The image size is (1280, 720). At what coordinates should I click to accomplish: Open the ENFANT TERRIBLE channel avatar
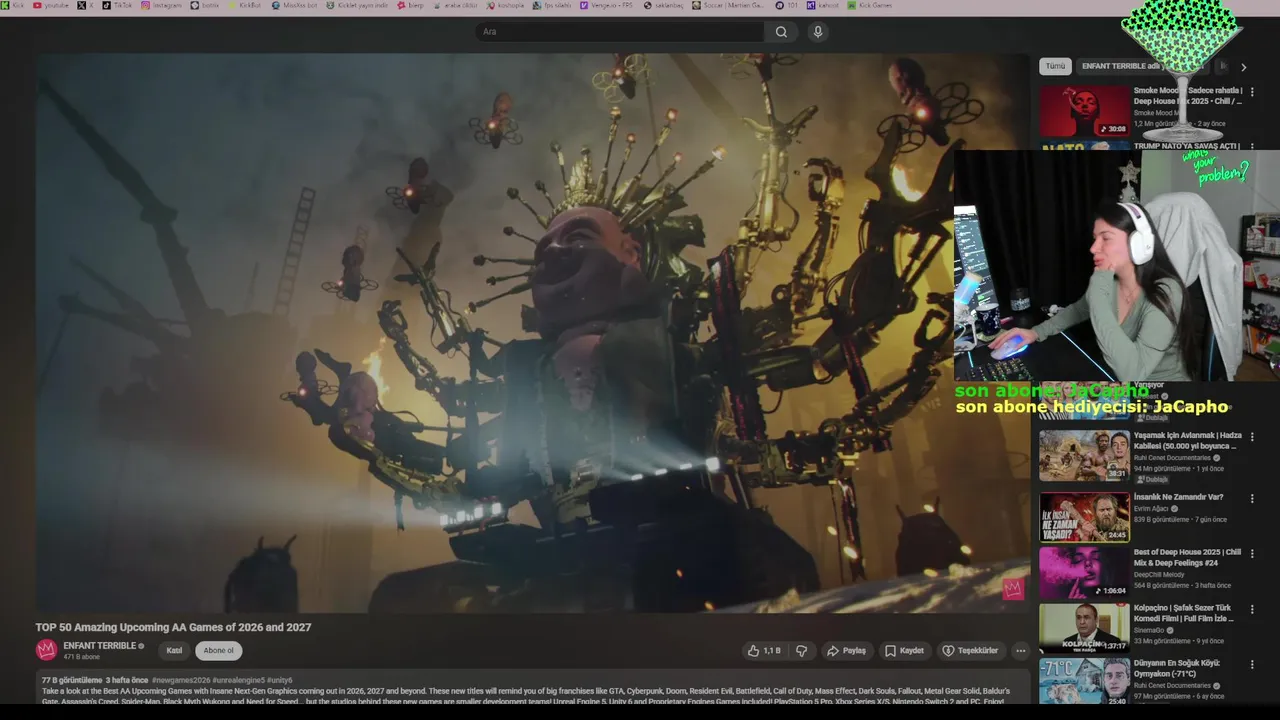46,650
